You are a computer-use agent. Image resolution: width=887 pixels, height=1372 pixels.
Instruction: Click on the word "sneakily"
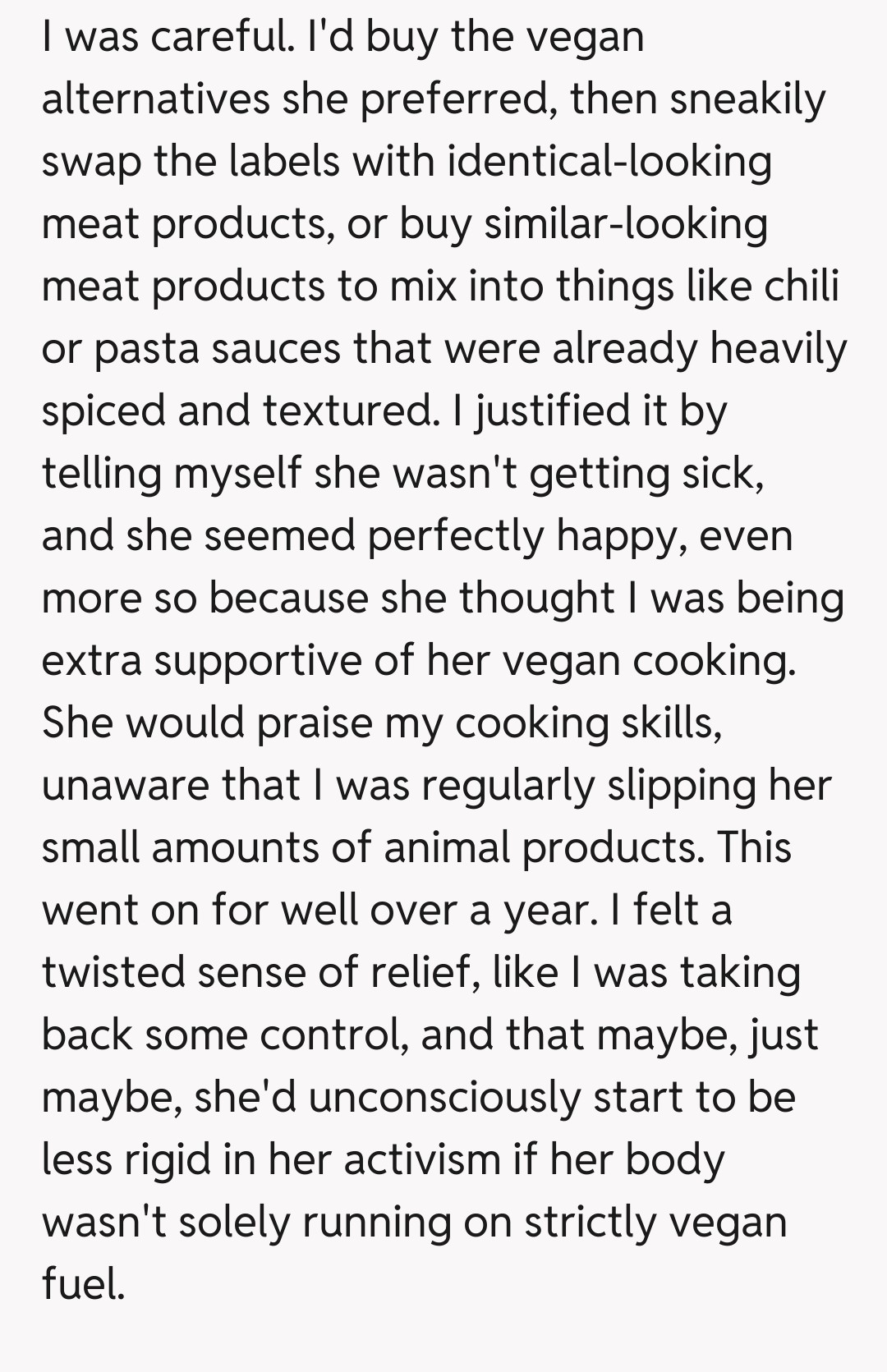[x=747, y=99]
